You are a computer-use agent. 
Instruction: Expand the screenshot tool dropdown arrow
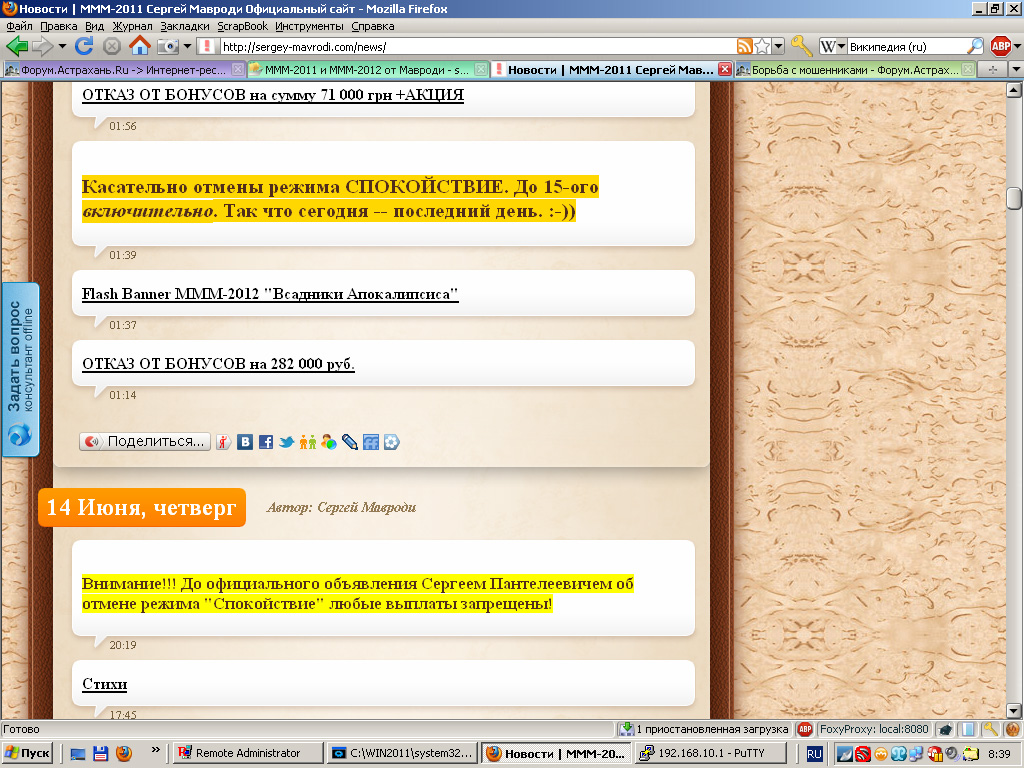(x=187, y=46)
